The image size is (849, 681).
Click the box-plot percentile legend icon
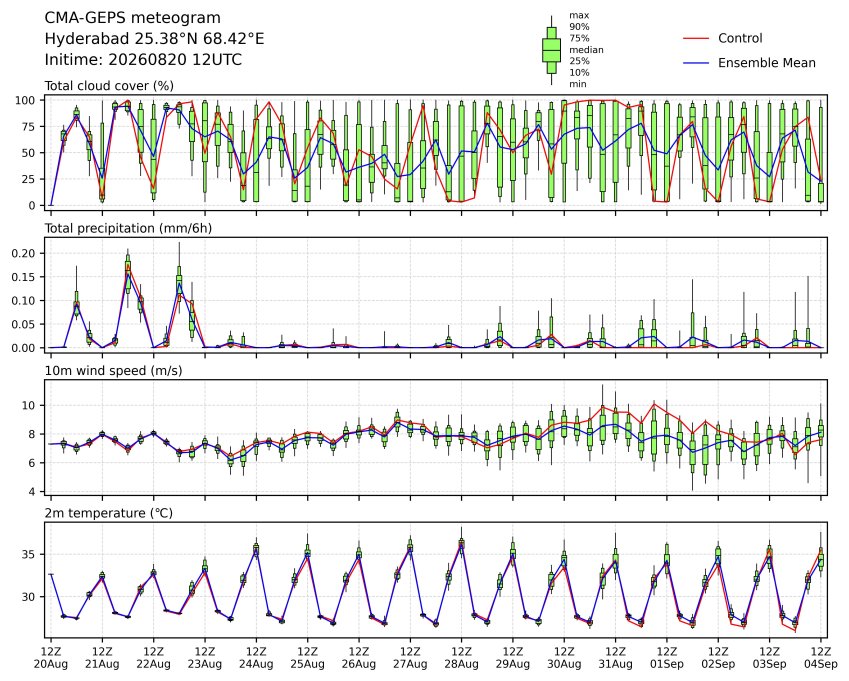point(551,50)
